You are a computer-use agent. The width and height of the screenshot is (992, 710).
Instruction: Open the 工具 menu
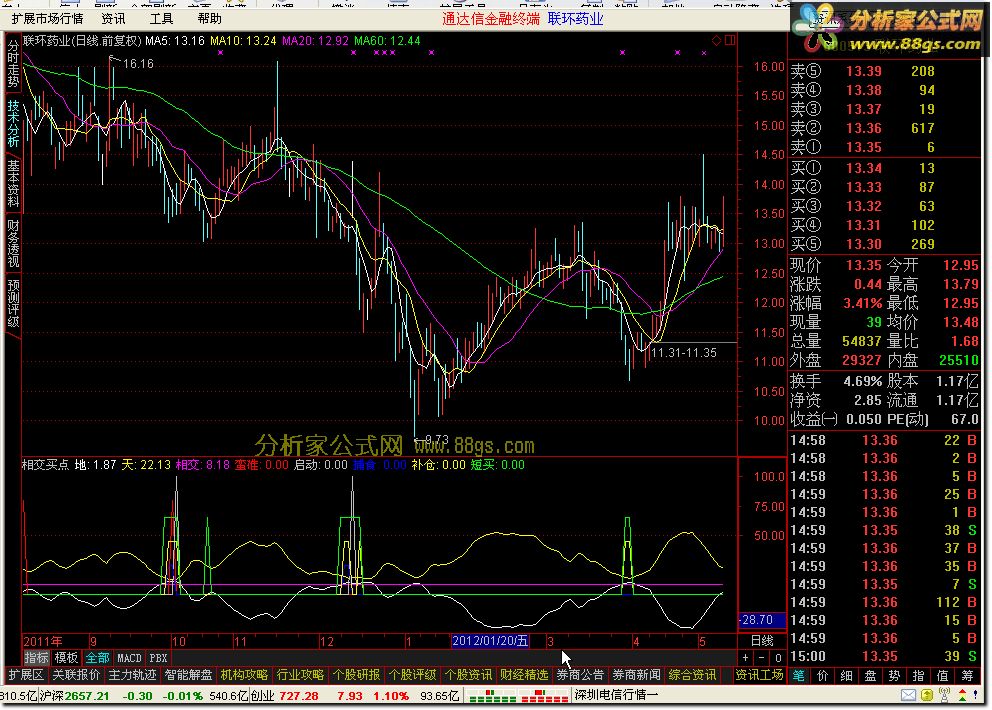click(x=161, y=19)
